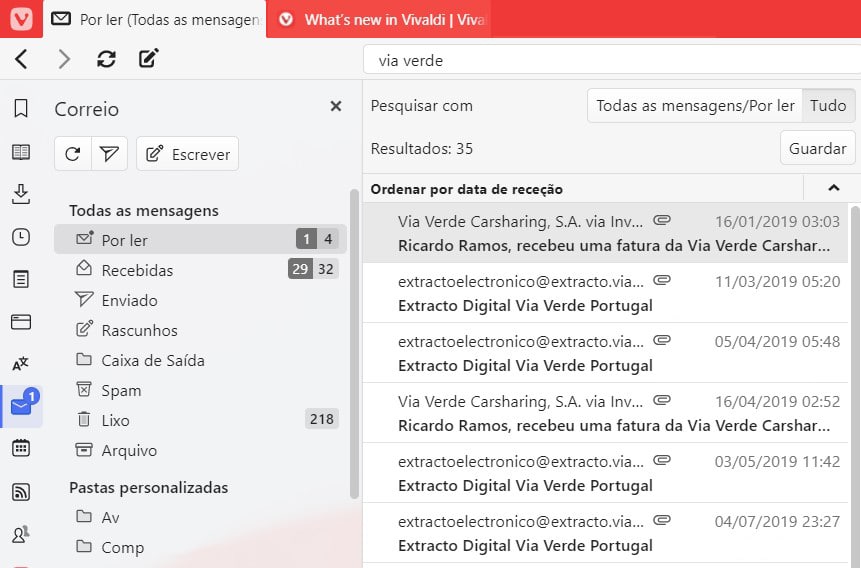The height and width of the screenshot is (568, 861).
Task: Click the search field containing via verde
Action: pyautogui.click(x=612, y=60)
